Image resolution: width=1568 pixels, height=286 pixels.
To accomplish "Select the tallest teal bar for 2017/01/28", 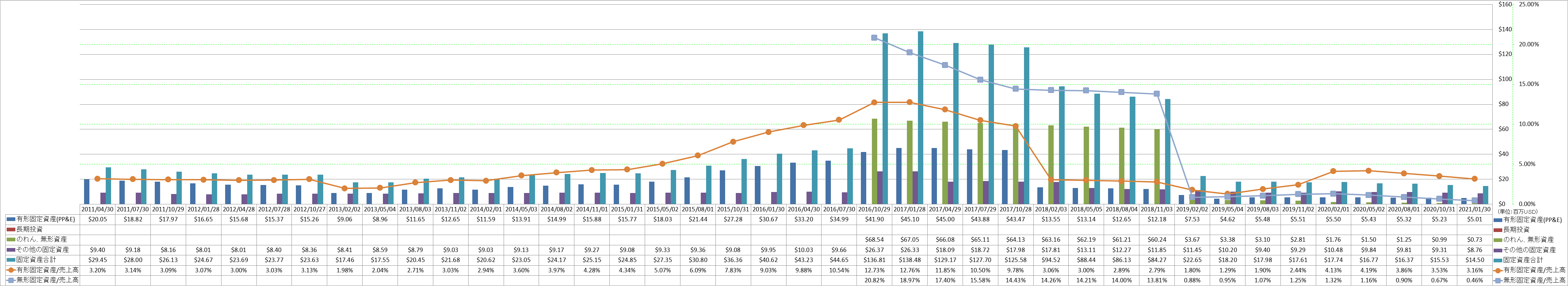I will (x=920, y=117).
